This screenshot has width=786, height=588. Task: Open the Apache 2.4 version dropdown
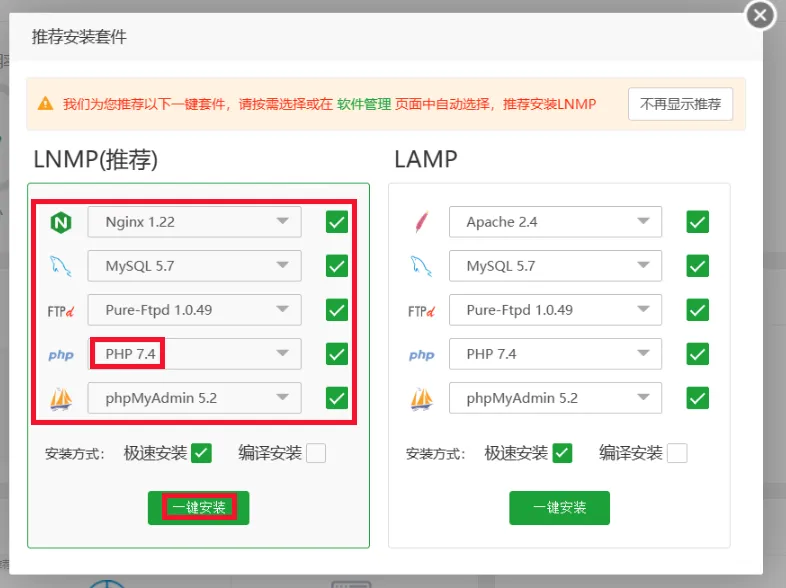coord(555,222)
